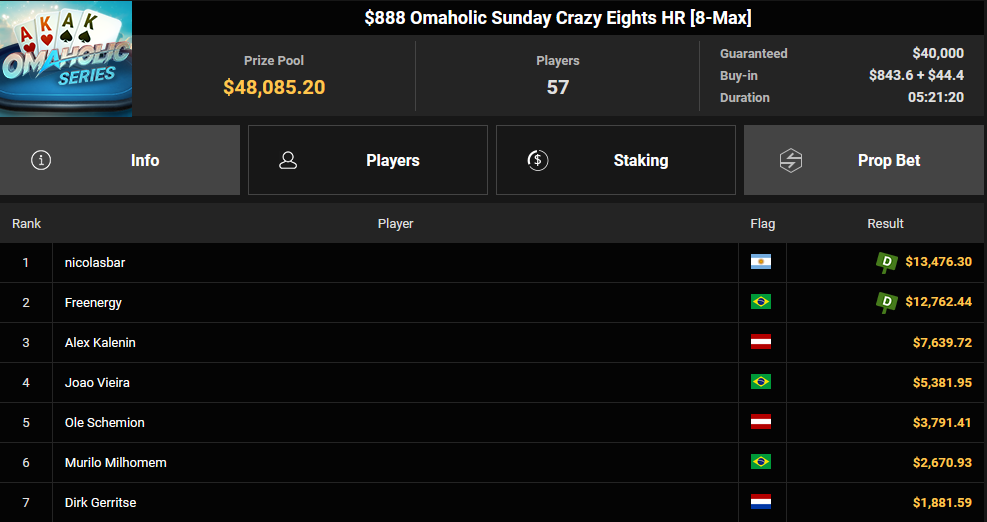Screen dimensions: 987x522
Task: Click the Prop Bet hexagon icon
Action: coord(791,160)
